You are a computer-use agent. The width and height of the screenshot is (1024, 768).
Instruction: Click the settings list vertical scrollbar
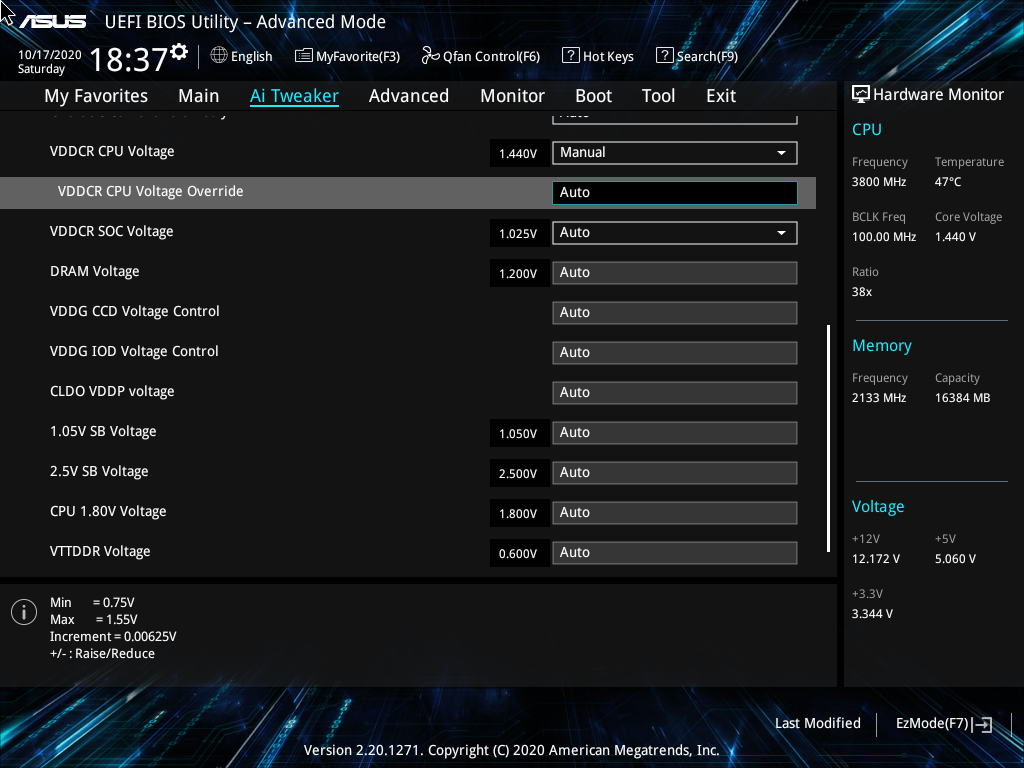tap(828, 438)
